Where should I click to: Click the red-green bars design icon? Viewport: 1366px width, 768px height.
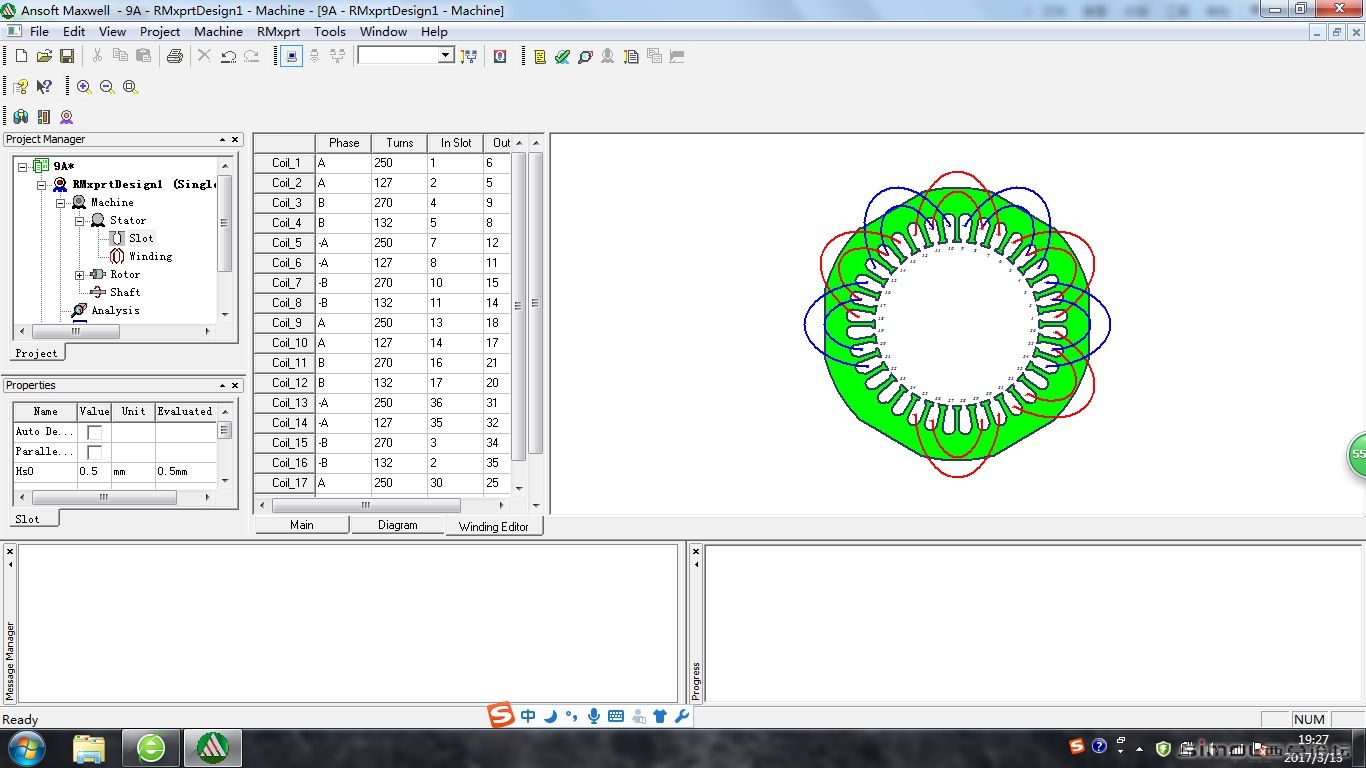44,117
